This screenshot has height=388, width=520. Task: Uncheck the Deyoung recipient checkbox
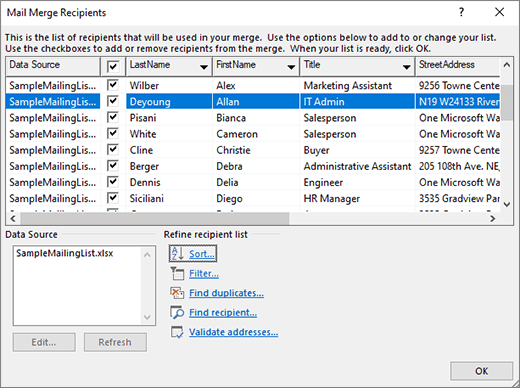pos(113,101)
